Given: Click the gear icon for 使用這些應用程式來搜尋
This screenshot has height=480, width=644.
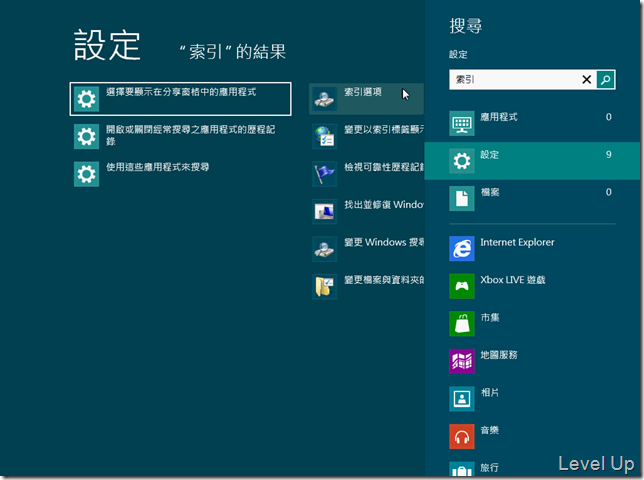Looking at the screenshot, I should pos(86,174).
